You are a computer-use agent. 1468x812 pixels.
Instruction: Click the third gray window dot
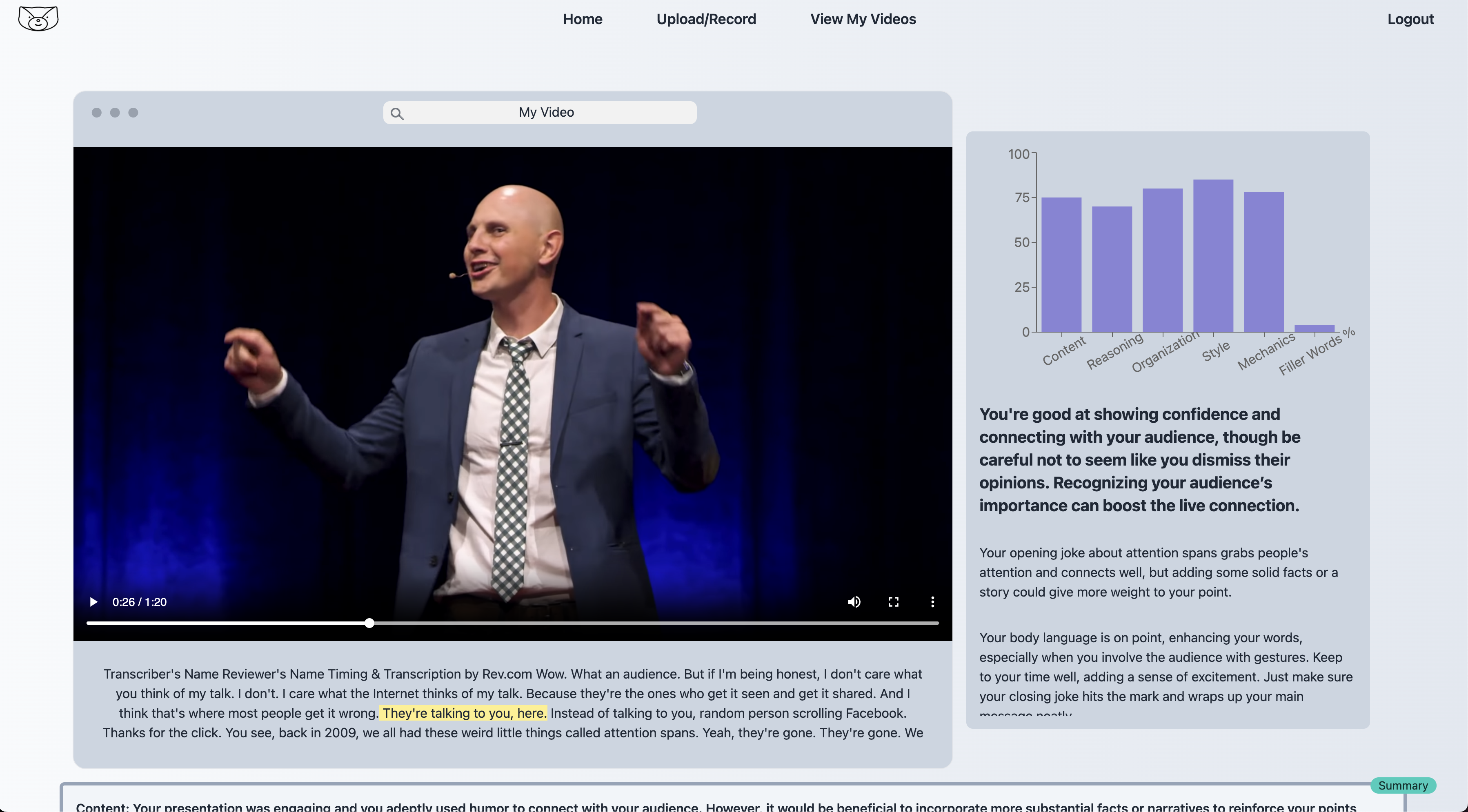click(133, 113)
